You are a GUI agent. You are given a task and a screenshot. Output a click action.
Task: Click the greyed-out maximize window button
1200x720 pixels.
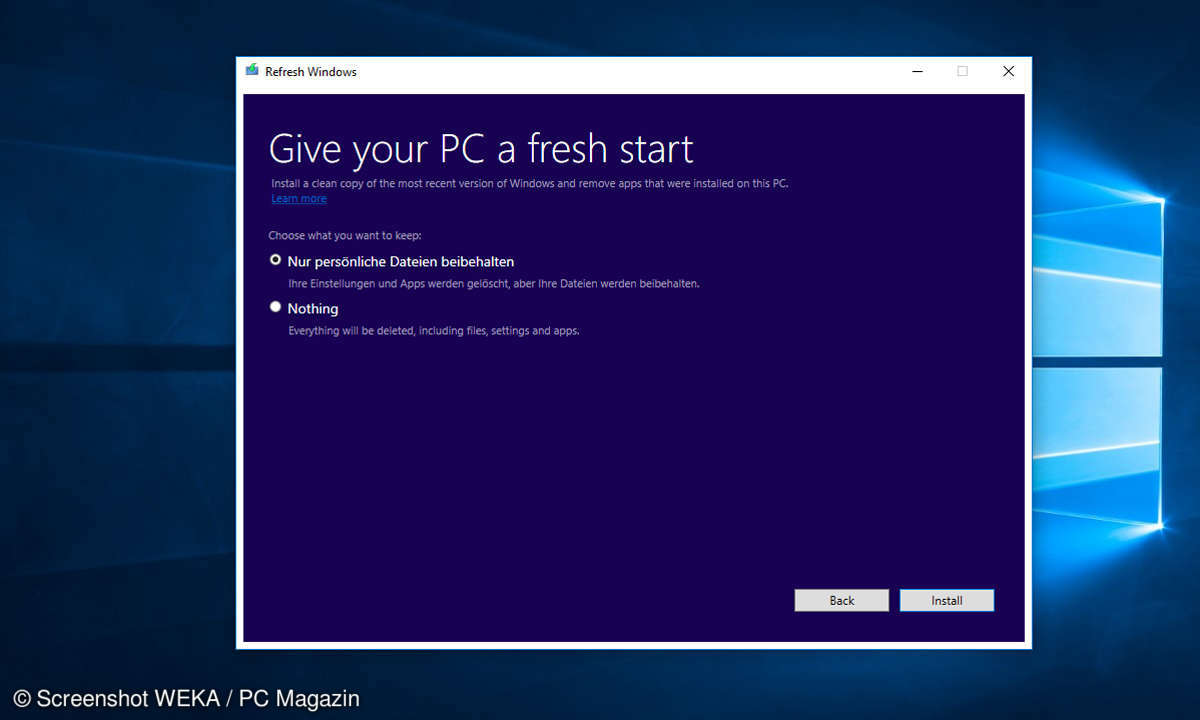(962, 71)
